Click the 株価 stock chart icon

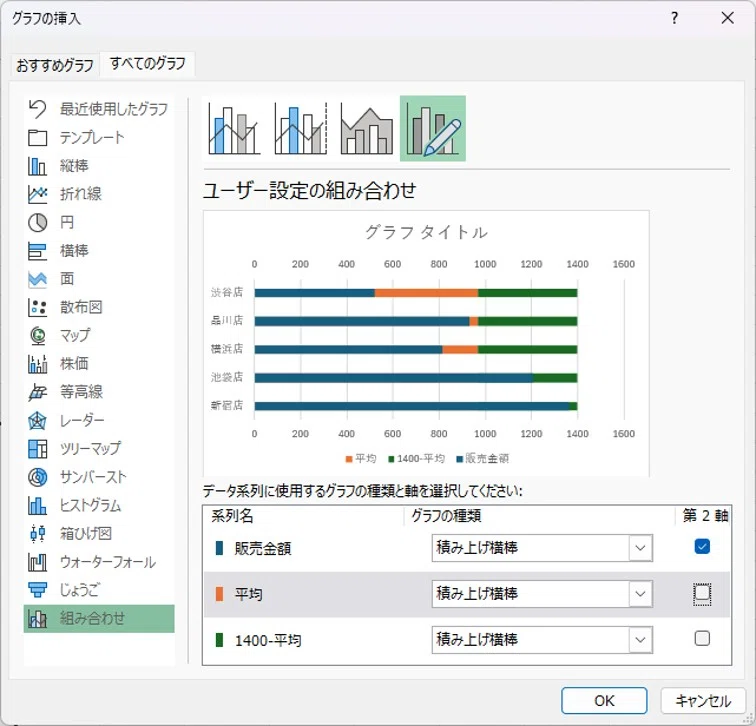point(37,364)
